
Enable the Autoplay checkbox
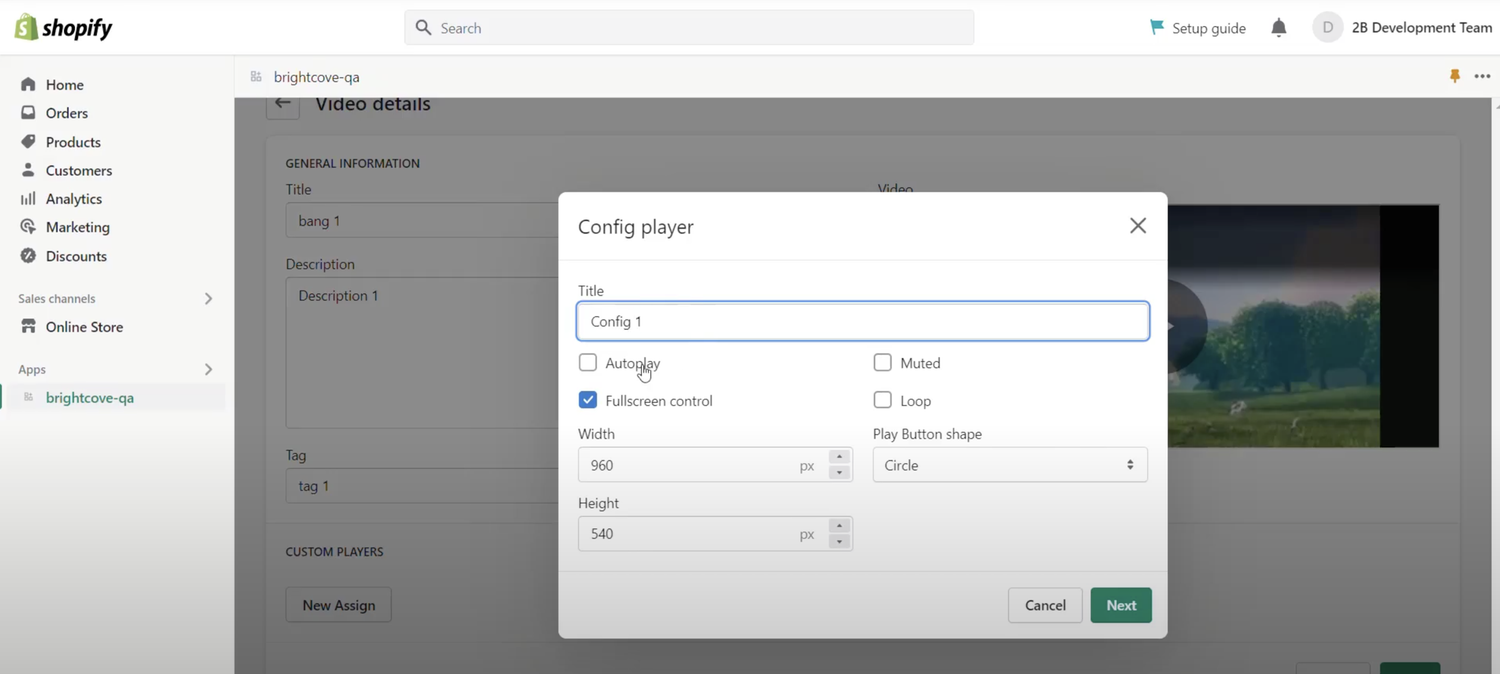click(588, 362)
